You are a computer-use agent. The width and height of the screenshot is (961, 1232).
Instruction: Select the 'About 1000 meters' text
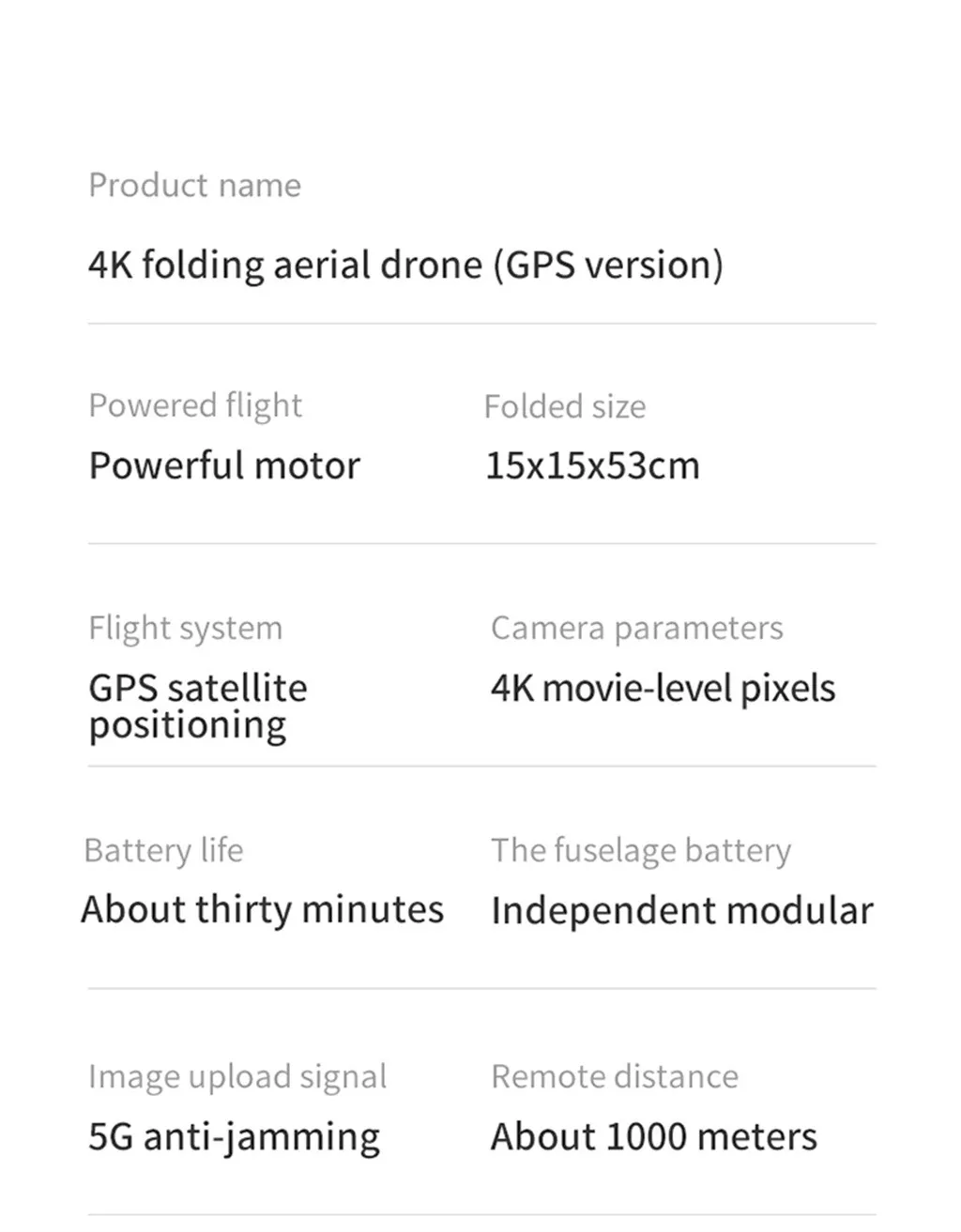654,1136
